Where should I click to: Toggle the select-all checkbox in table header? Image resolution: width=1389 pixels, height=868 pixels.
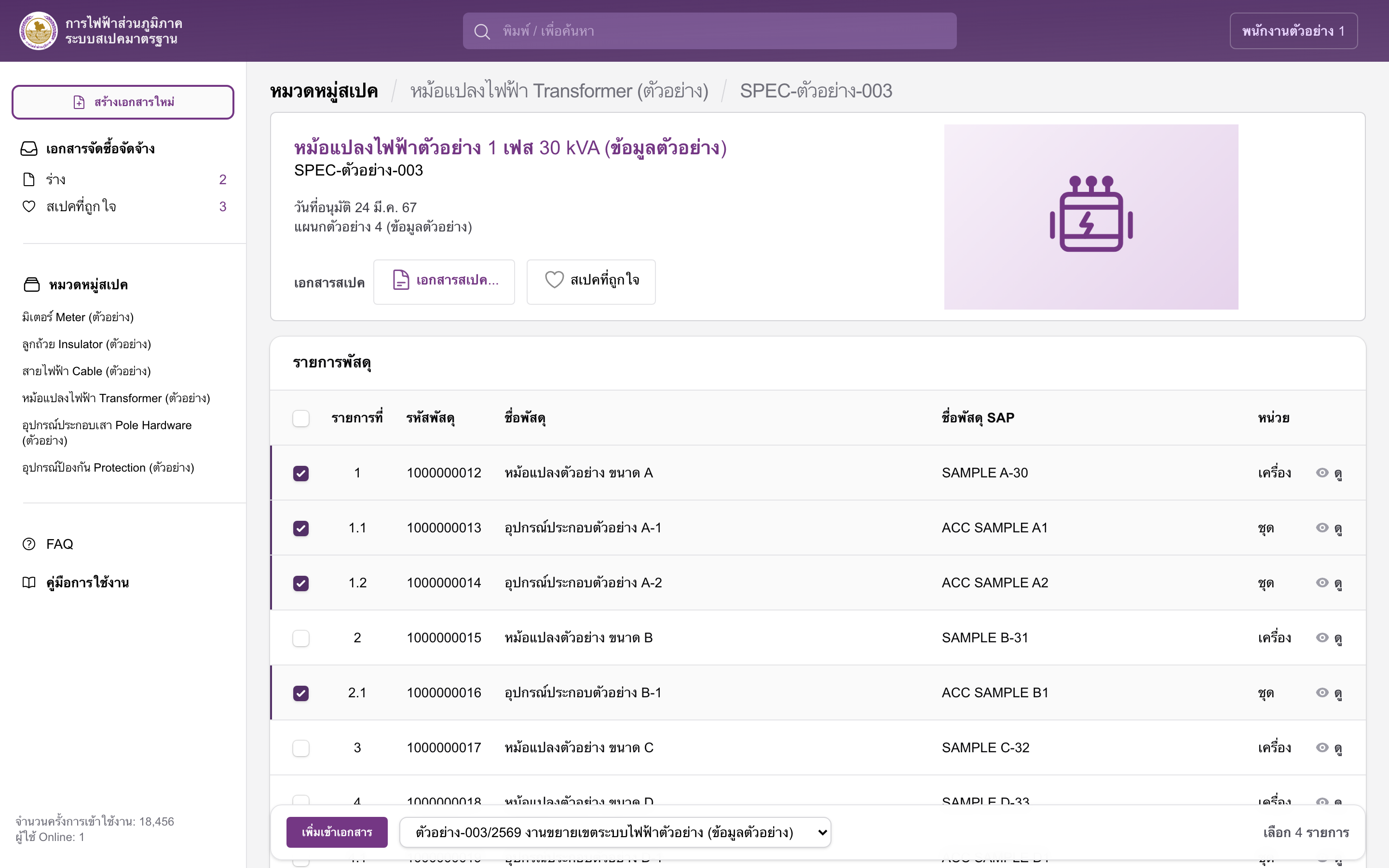tap(301, 419)
